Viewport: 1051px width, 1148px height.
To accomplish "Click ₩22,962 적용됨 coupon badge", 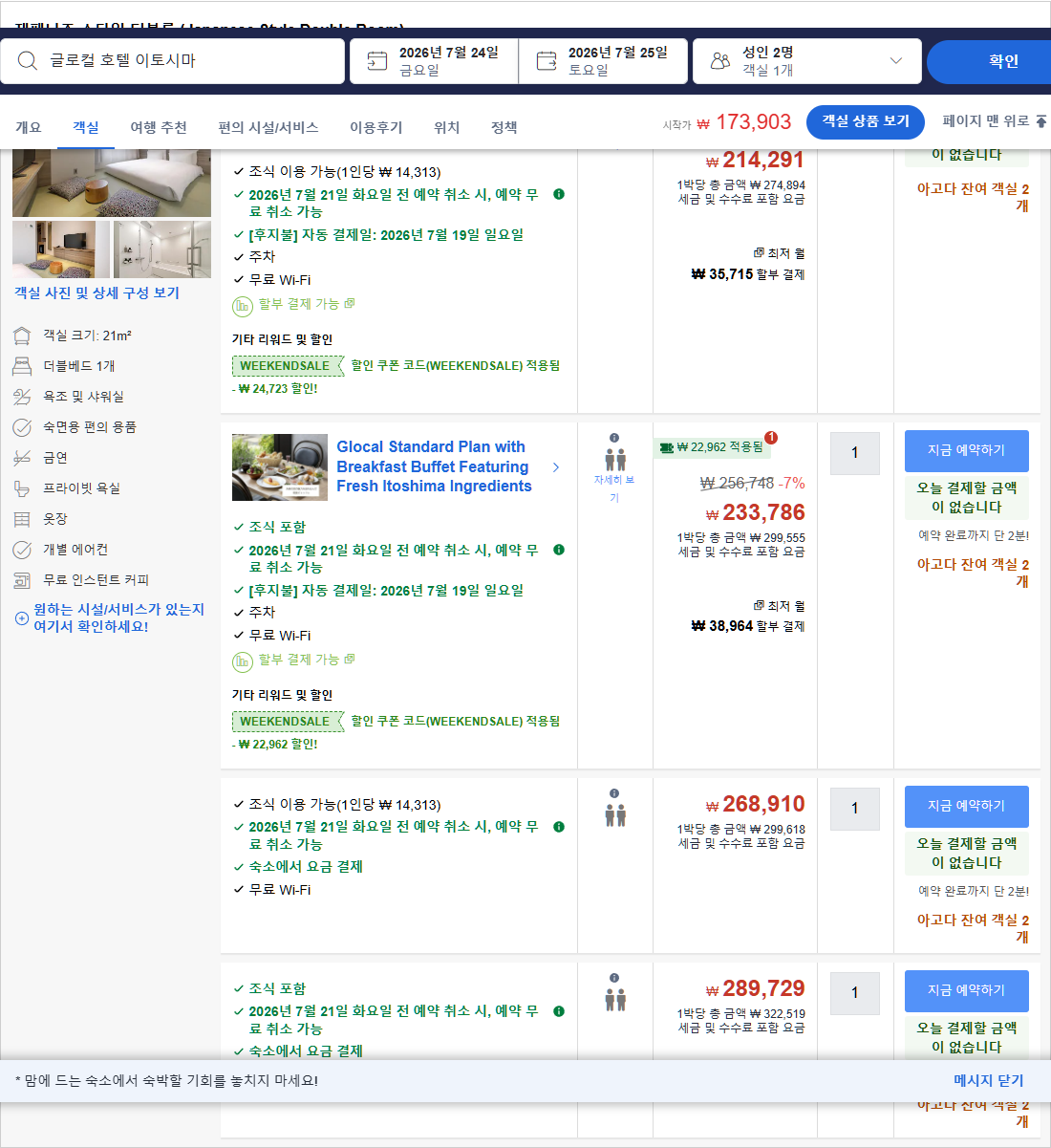I will click(711, 446).
